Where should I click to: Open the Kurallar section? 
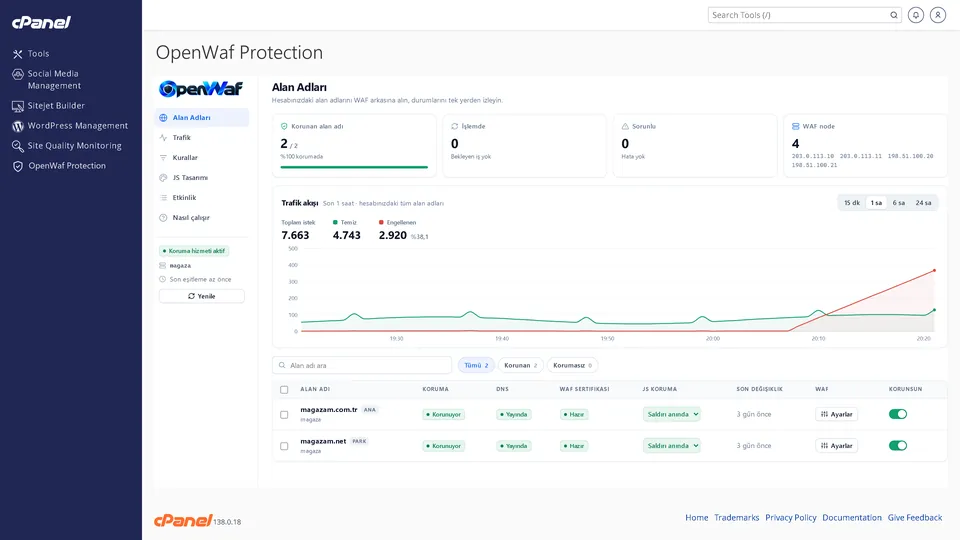202,157
